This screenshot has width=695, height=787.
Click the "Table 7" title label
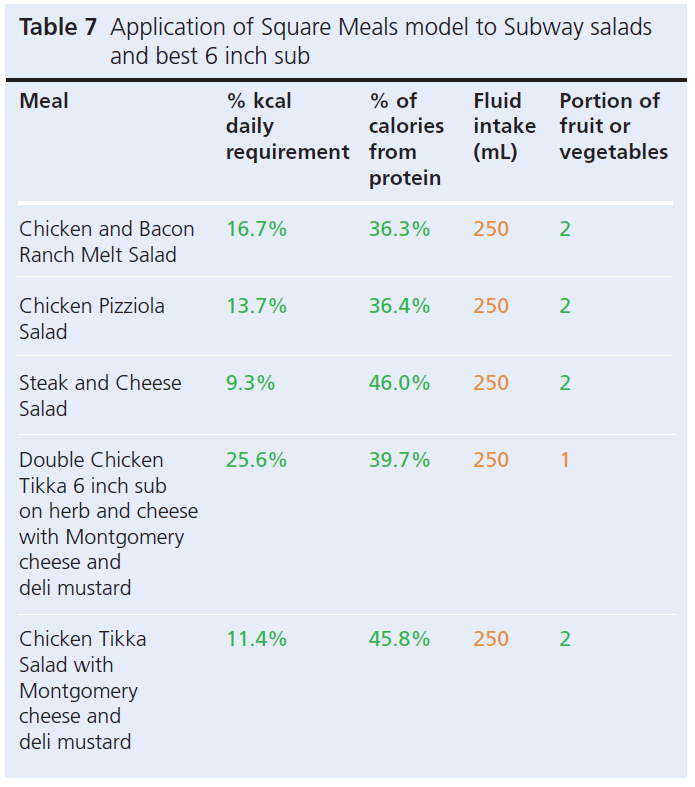tap(58, 28)
